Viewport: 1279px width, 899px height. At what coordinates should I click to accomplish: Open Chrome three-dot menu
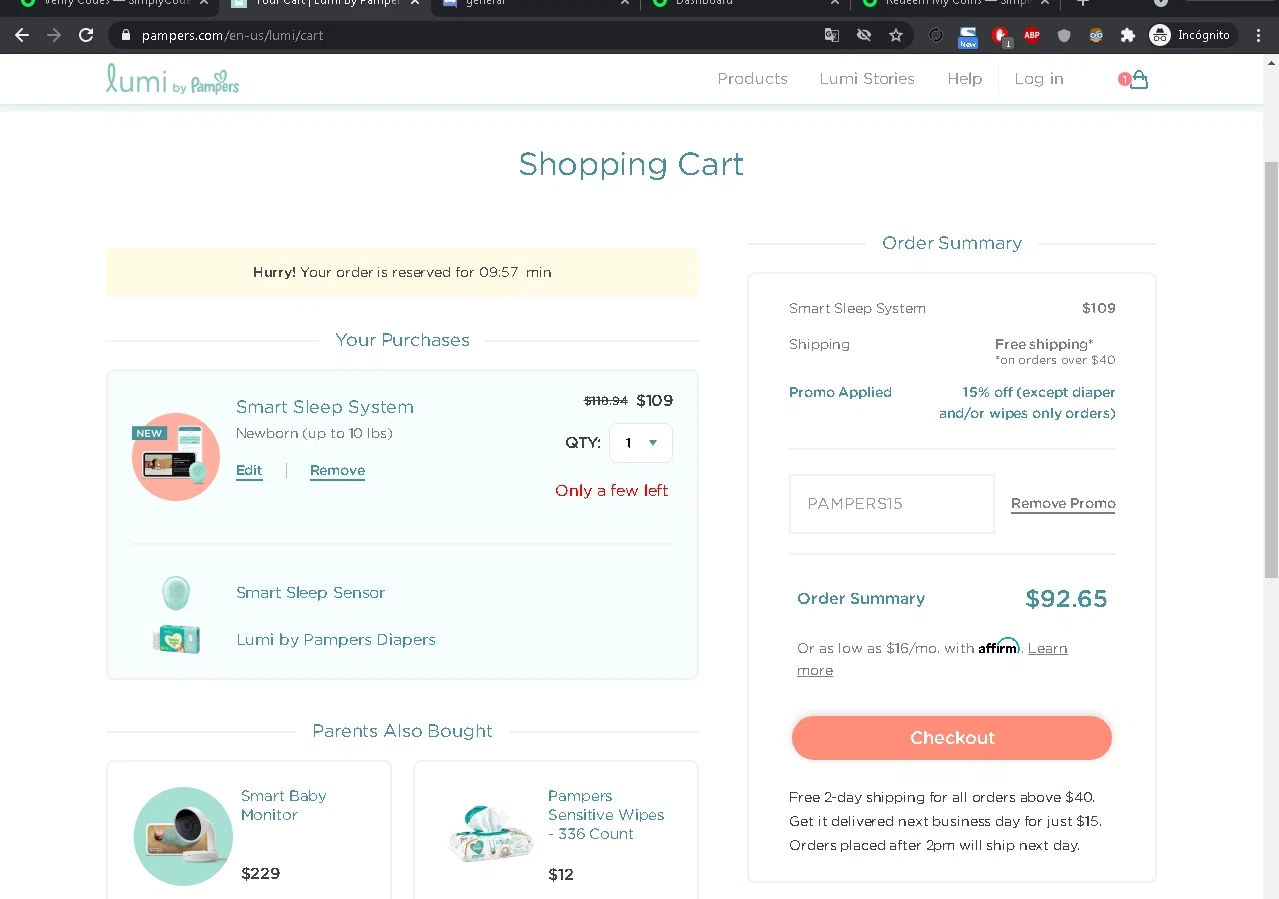[1259, 35]
